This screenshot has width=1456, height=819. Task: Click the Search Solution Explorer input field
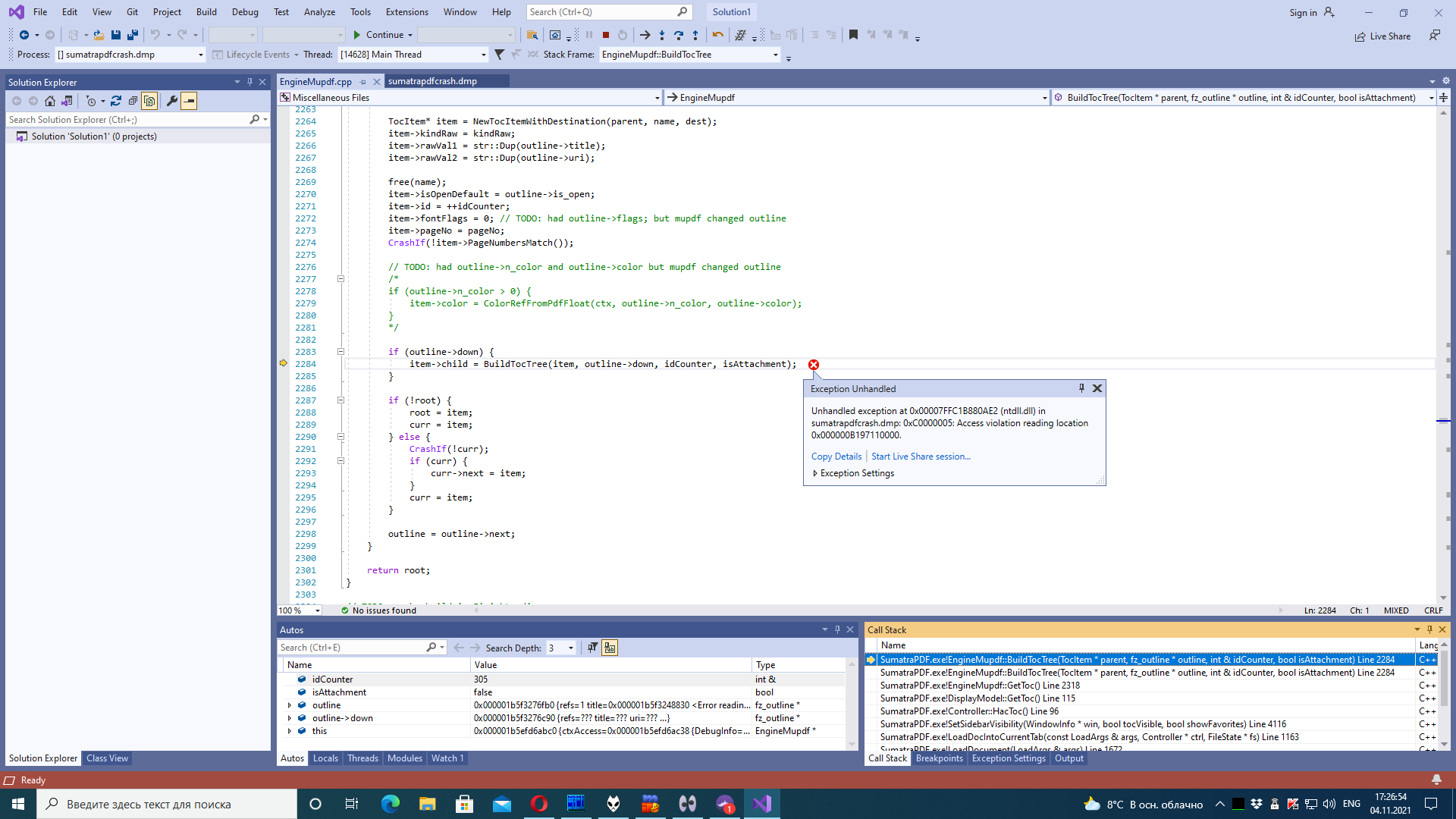[121, 119]
